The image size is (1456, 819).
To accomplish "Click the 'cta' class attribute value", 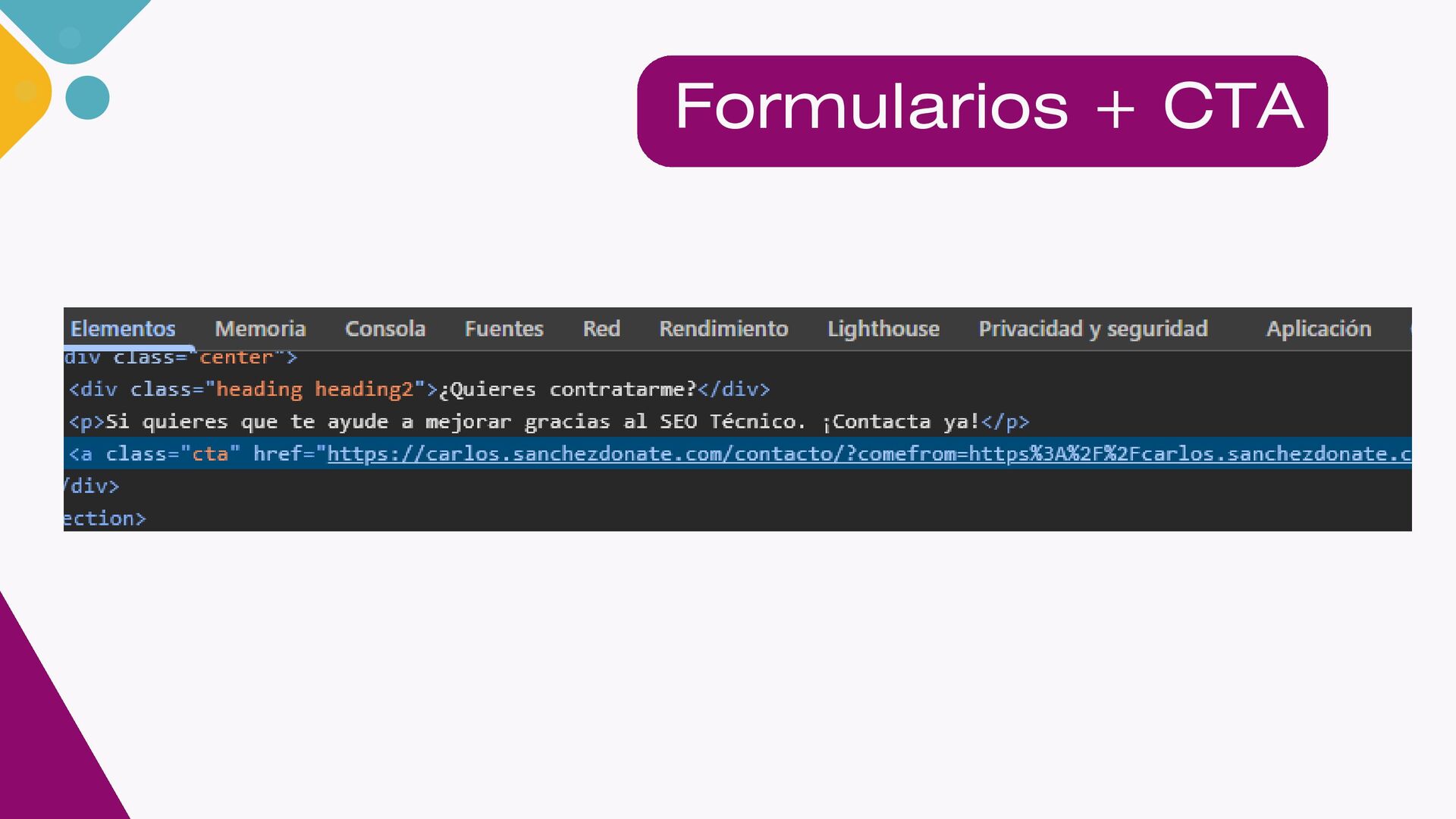I will click(210, 454).
